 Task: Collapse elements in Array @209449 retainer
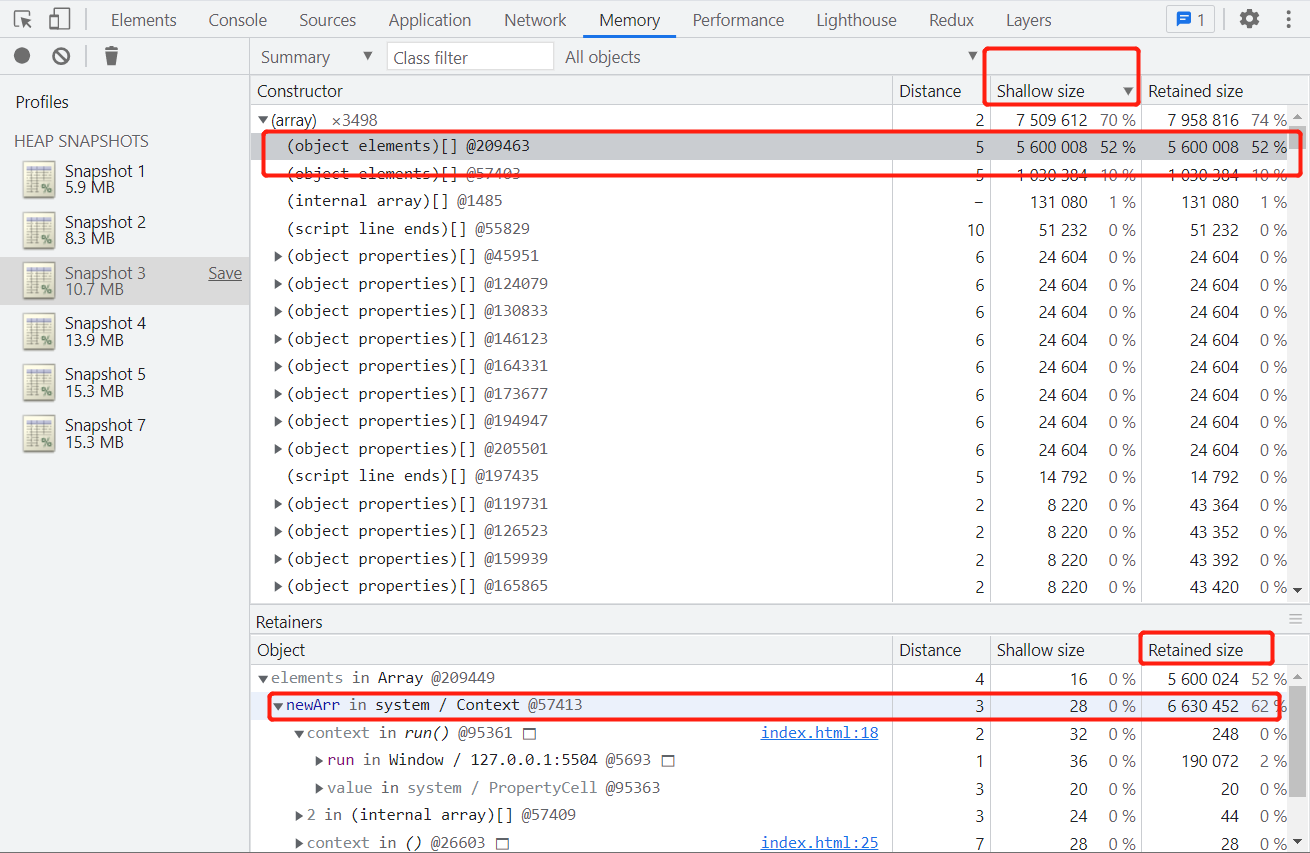(263, 678)
